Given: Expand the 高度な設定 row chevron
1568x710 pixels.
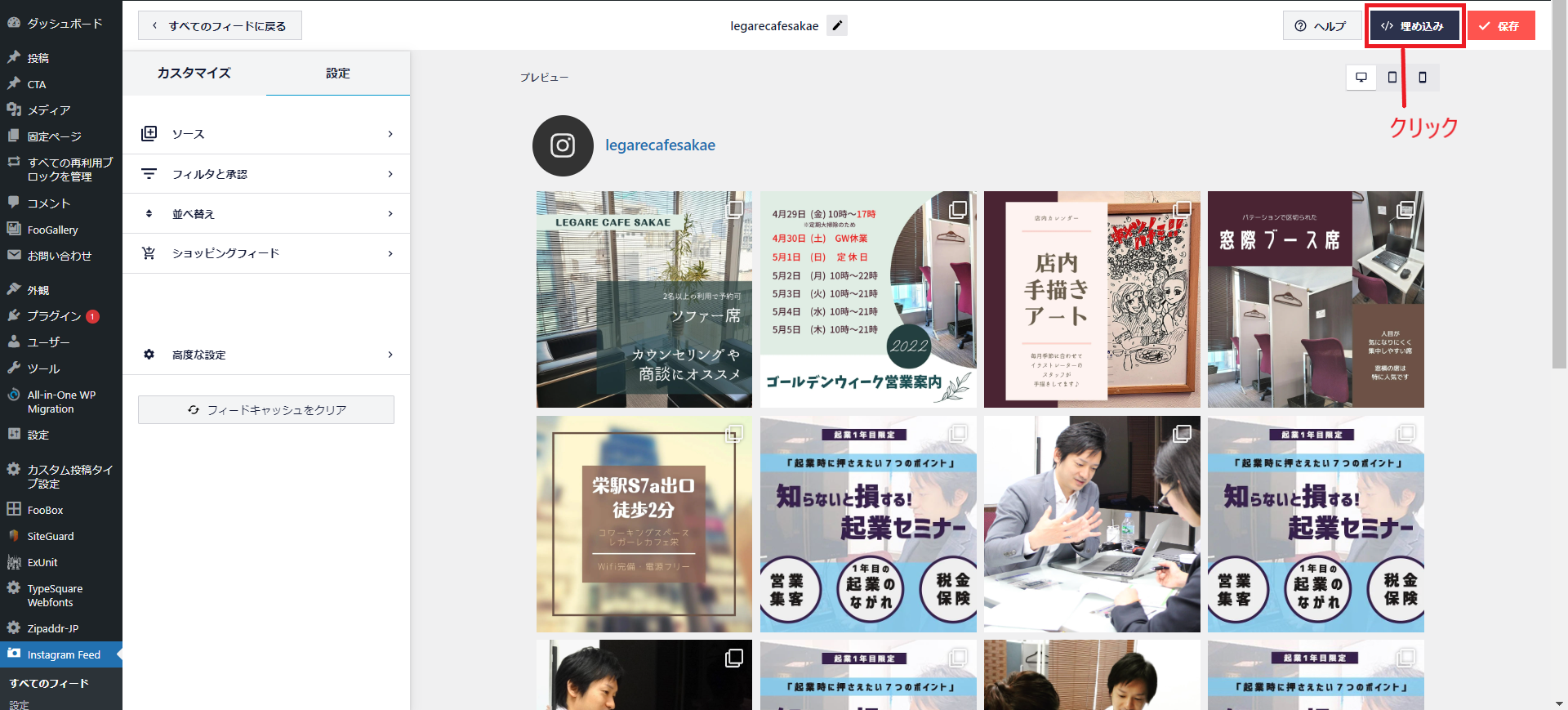Looking at the screenshot, I should [x=390, y=355].
